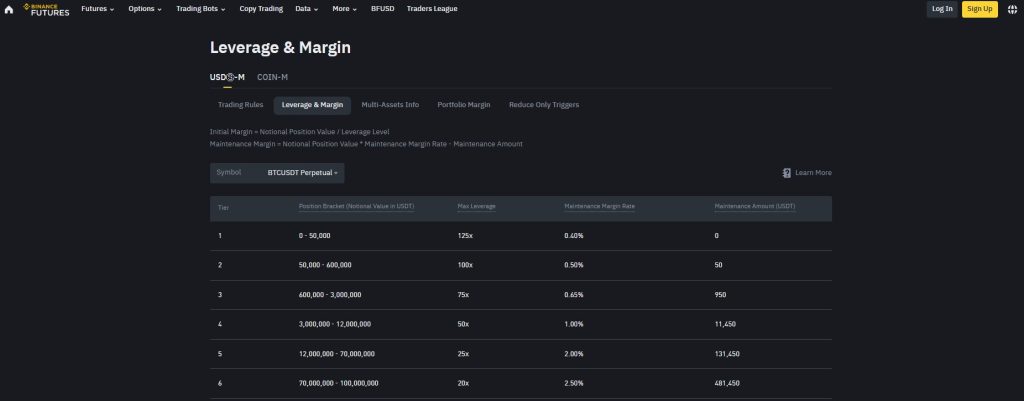Click the Initial Margin formula text
The height and width of the screenshot is (401, 1024).
[x=299, y=132]
